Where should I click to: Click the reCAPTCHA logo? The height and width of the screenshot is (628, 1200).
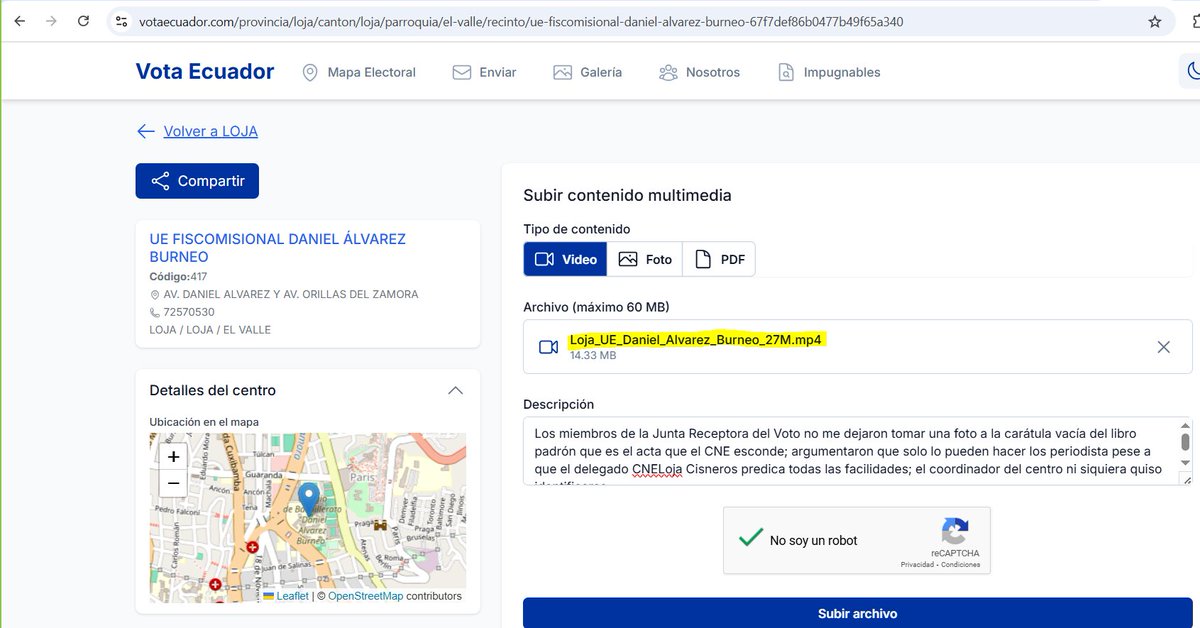tap(955, 531)
